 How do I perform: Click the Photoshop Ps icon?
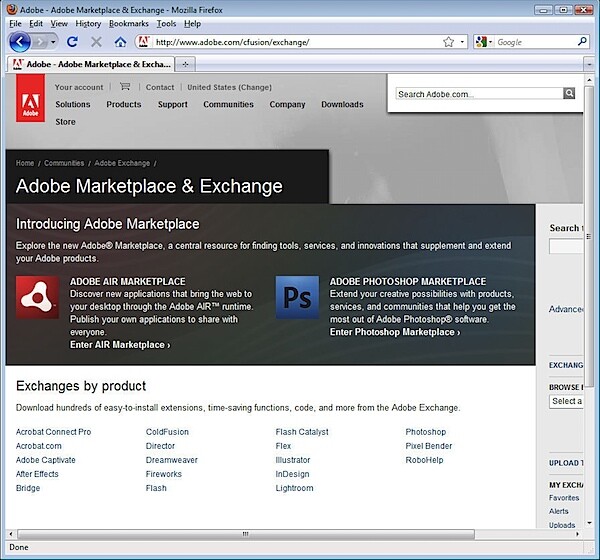coord(297,297)
